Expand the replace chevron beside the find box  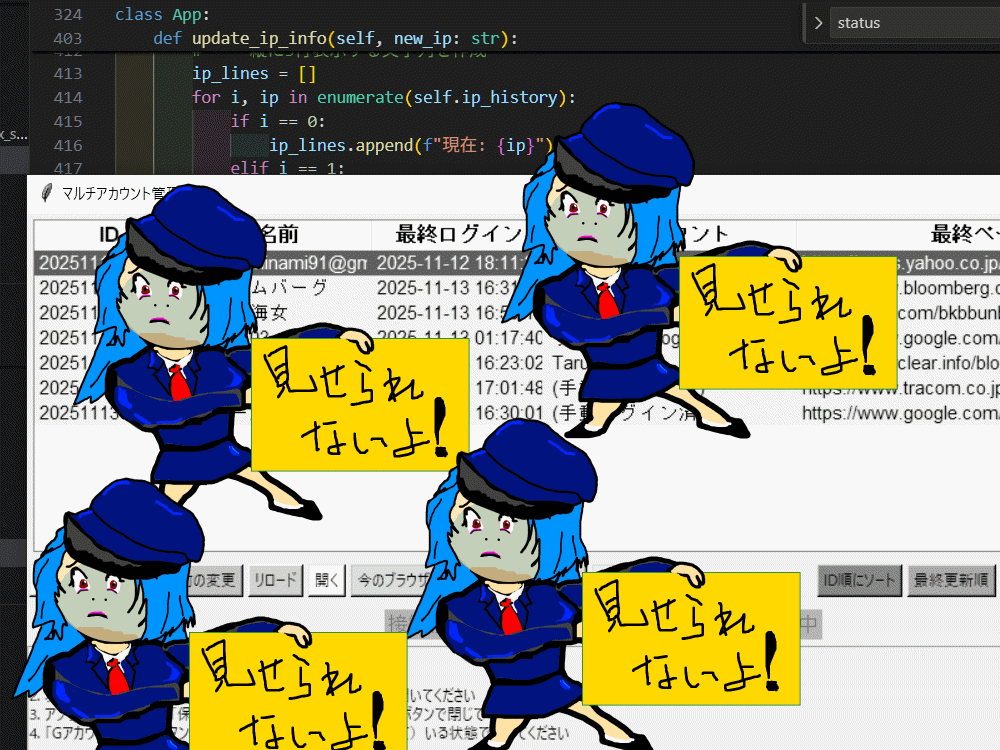817,23
